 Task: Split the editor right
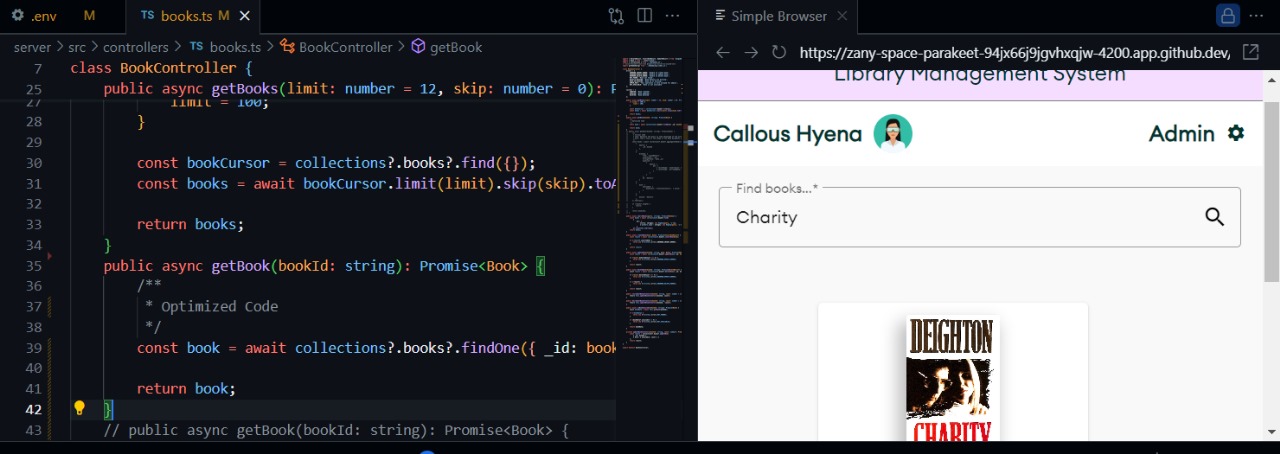[x=645, y=16]
